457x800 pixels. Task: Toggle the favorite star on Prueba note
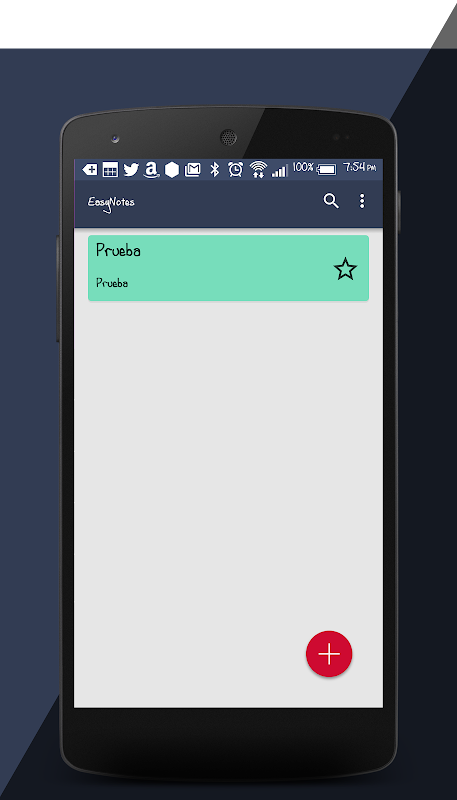click(x=345, y=269)
